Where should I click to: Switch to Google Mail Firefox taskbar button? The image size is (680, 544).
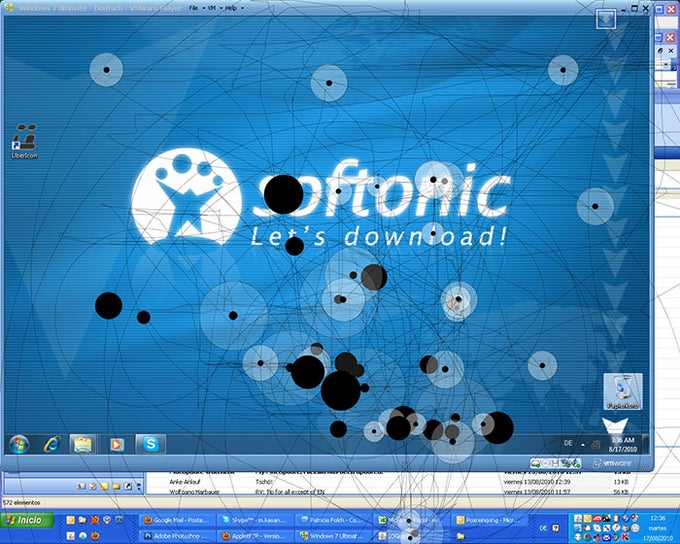(177, 520)
